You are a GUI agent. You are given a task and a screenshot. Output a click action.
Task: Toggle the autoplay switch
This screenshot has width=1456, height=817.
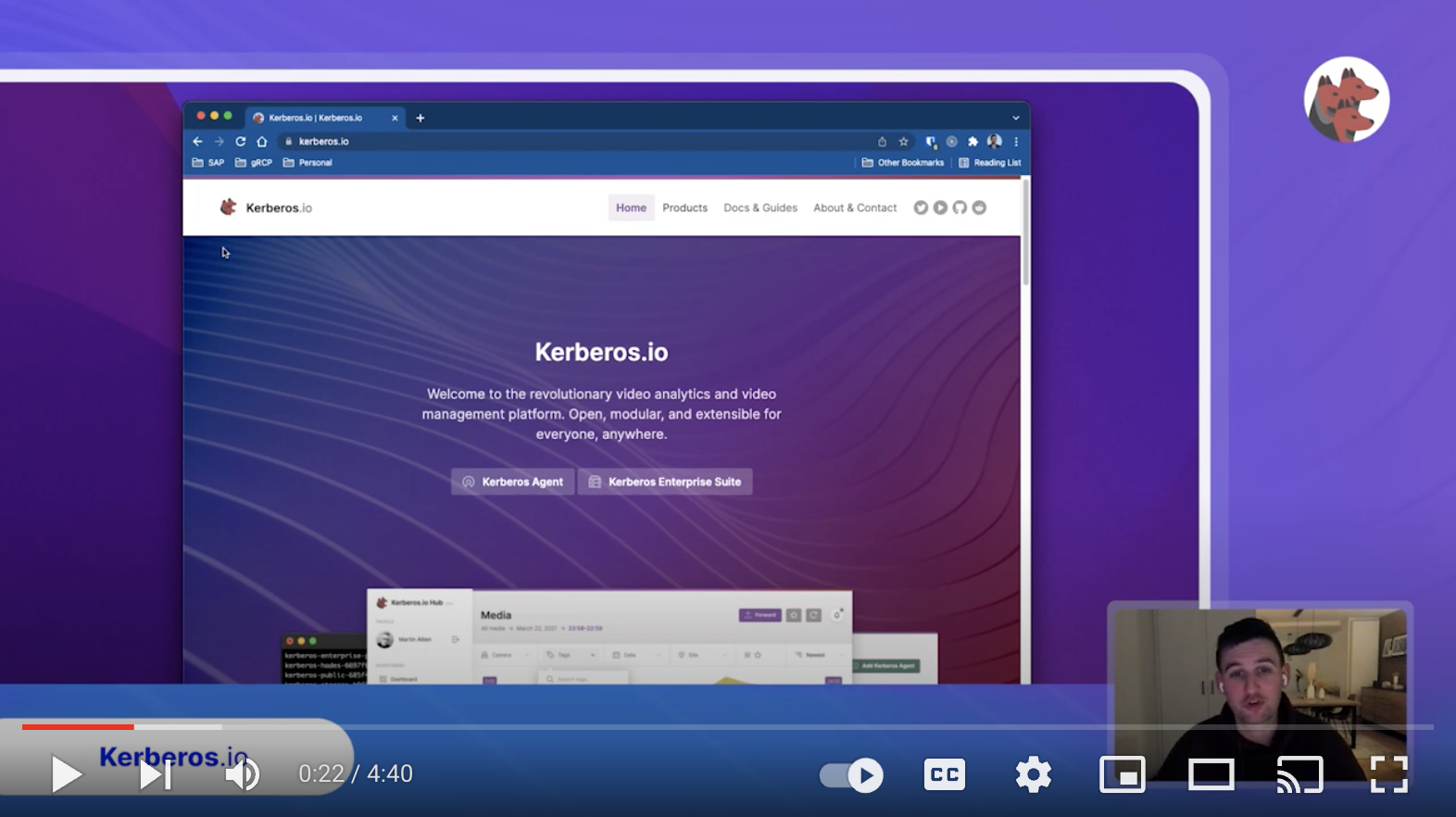[851, 775]
